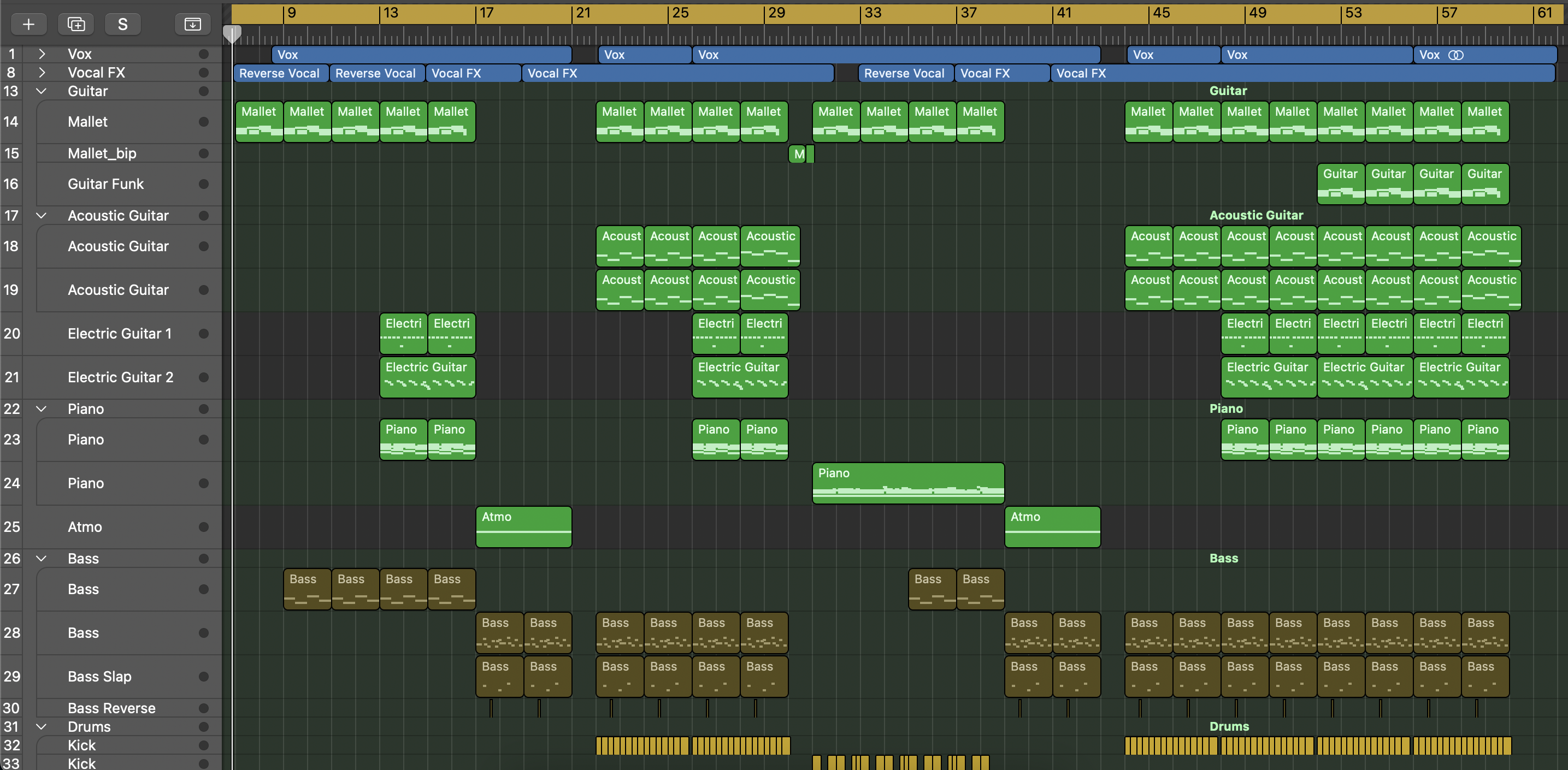Collapse the Piano track stack

point(42,408)
